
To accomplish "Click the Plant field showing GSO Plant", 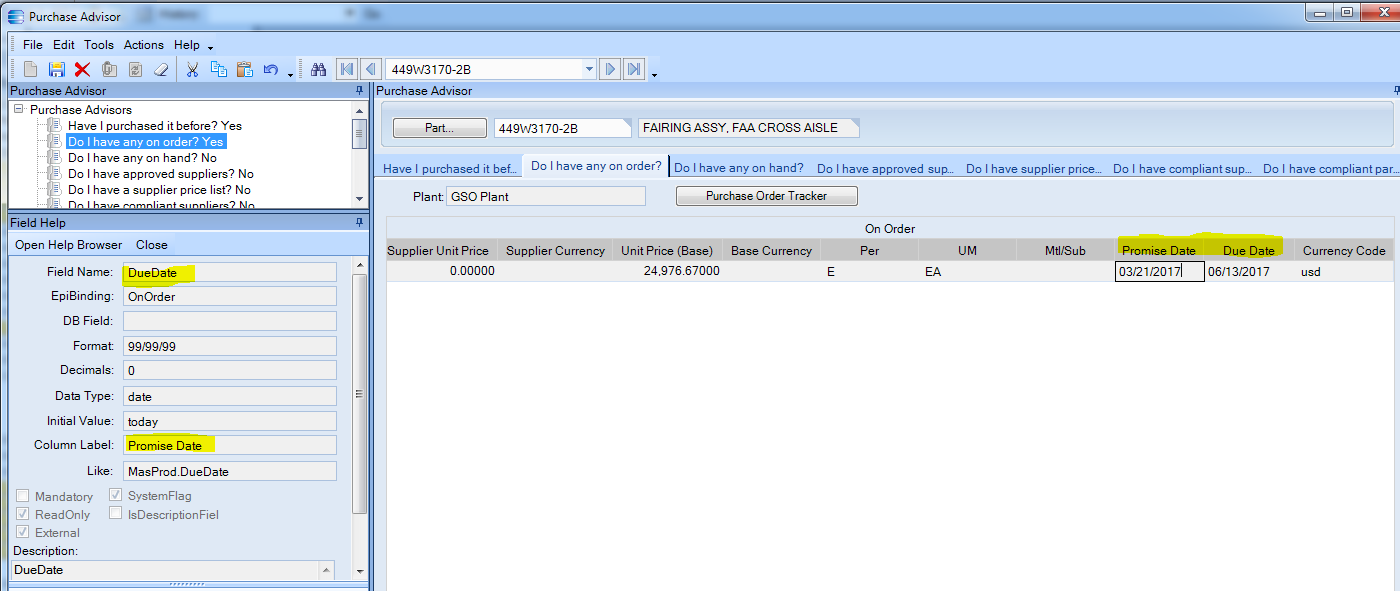I will click(546, 196).
